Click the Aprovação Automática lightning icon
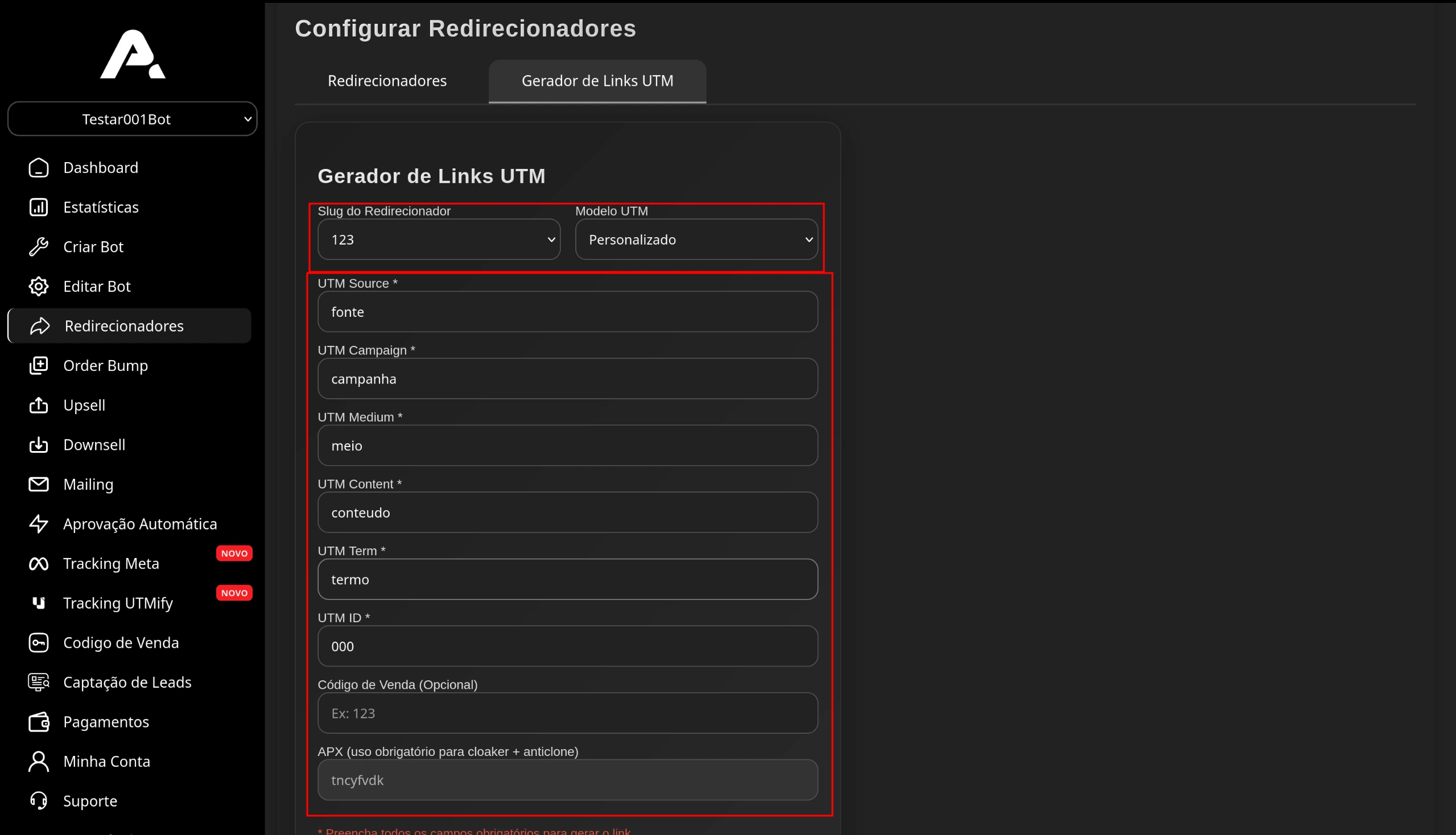This screenshot has height=835, width=1456. coord(39,524)
